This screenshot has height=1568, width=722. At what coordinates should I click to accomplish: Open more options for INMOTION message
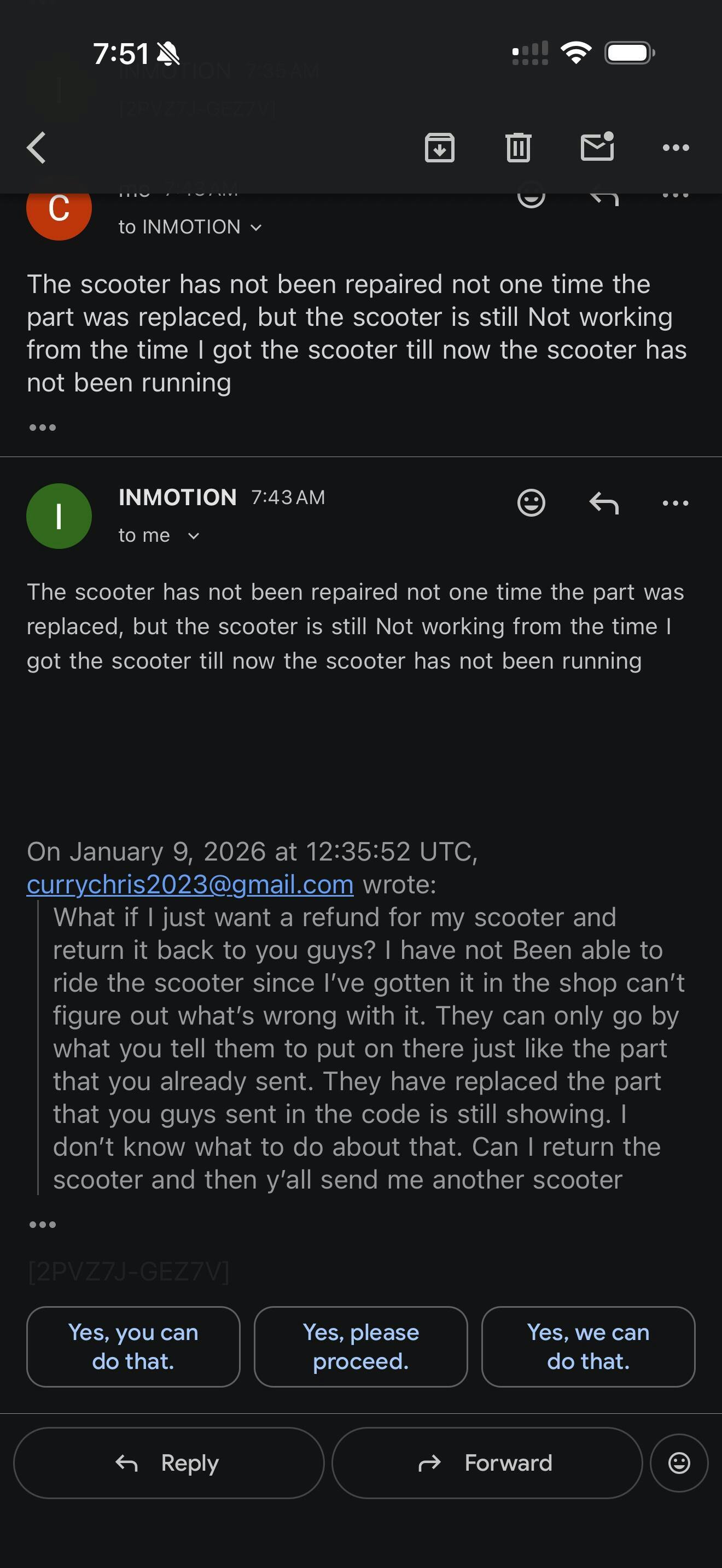tap(676, 504)
